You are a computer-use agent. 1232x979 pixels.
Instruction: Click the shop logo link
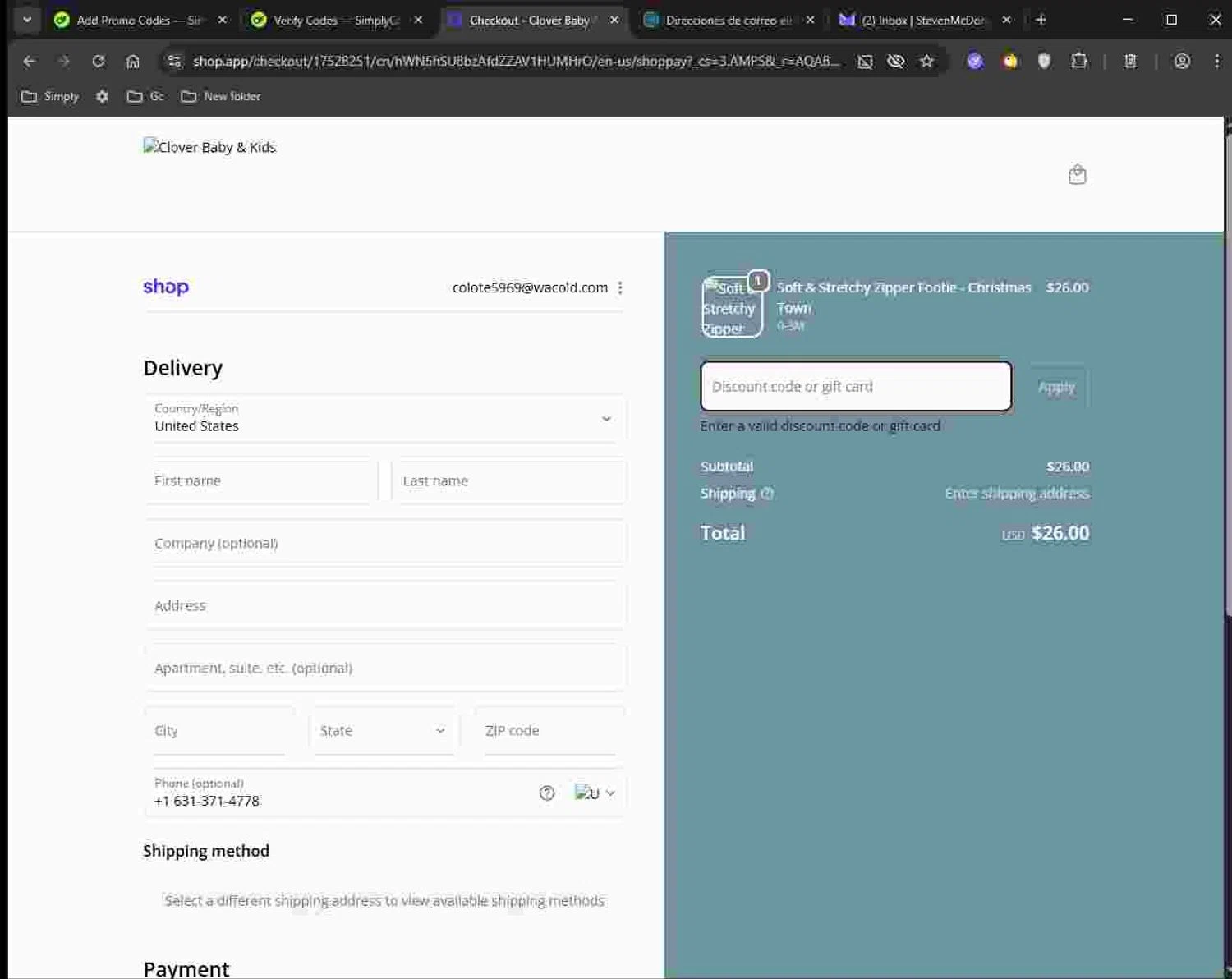[166, 287]
